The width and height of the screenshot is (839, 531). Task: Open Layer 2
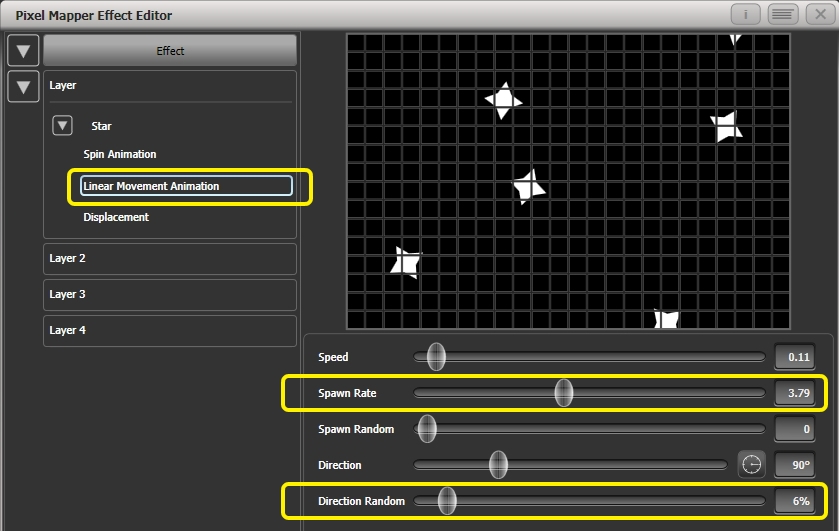pyautogui.click(x=170, y=259)
